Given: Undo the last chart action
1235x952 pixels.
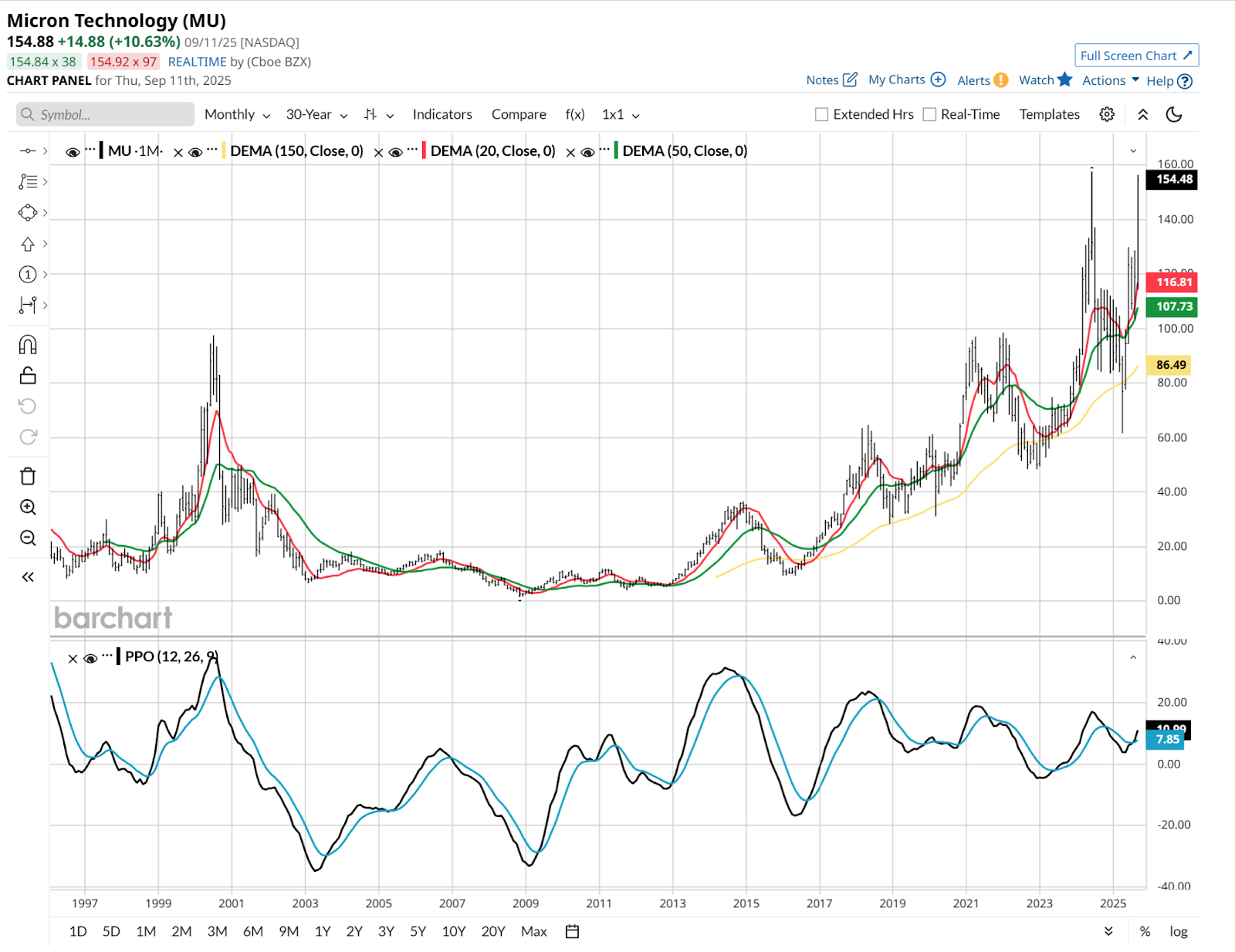Looking at the screenshot, I should [28, 407].
